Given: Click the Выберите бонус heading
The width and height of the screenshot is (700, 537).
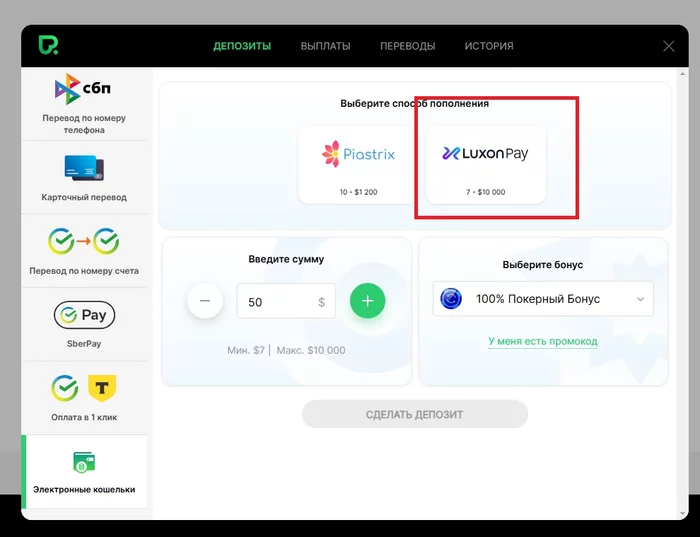Looking at the screenshot, I should 543,265.
